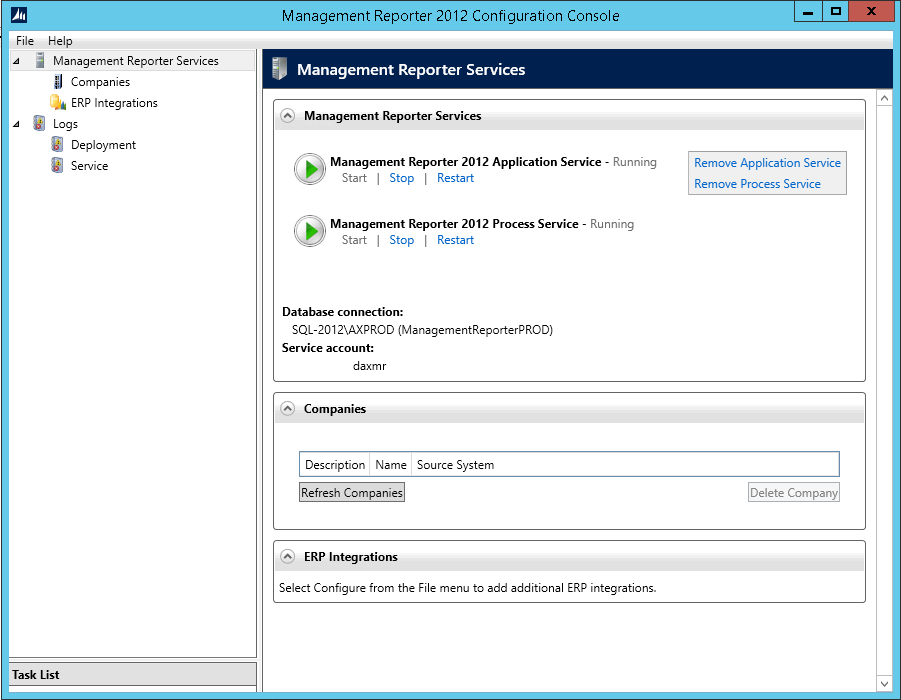Stop the Application Service

pyautogui.click(x=401, y=178)
